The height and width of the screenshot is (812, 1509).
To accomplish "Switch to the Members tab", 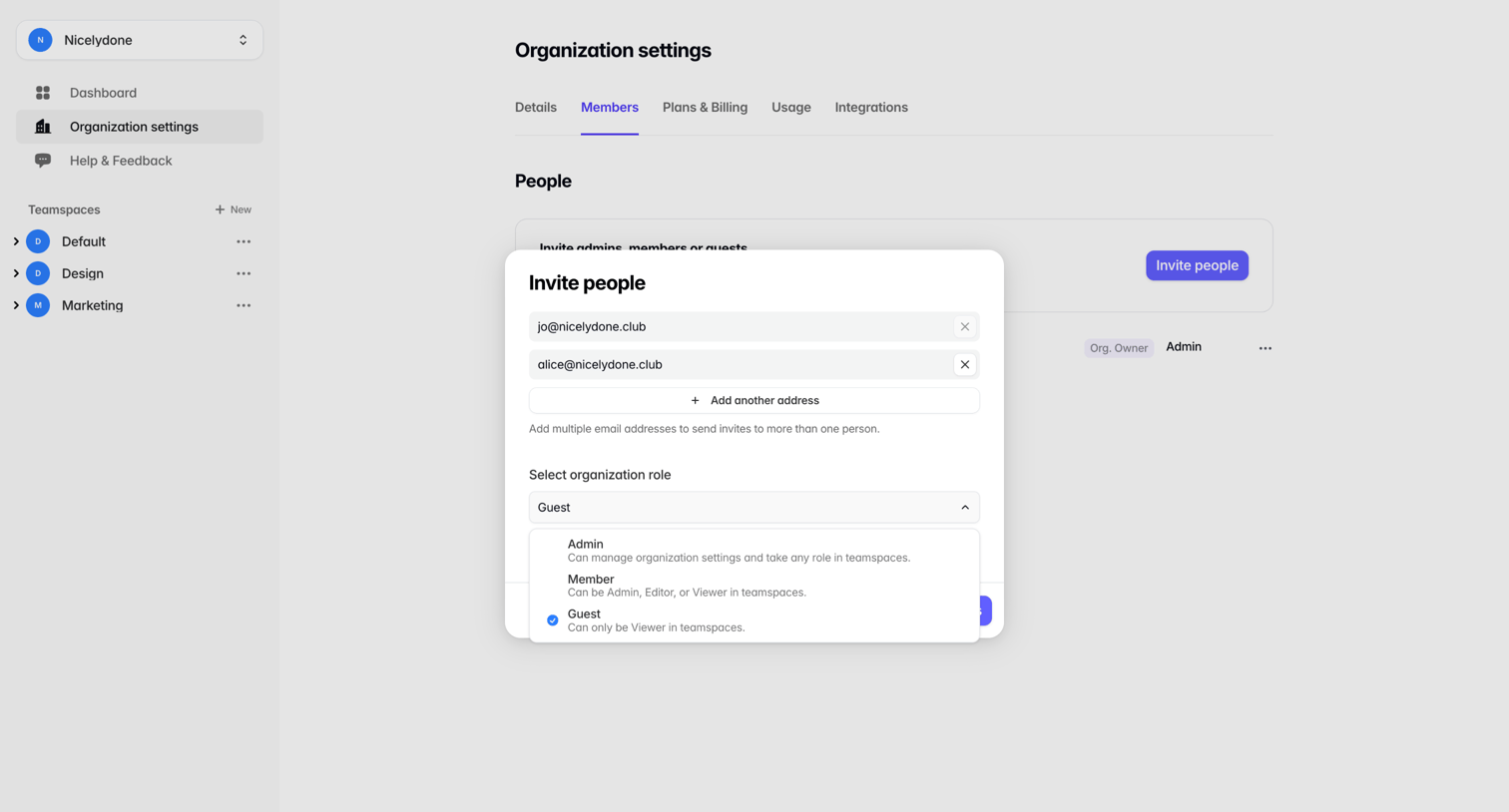I will click(x=610, y=108).
